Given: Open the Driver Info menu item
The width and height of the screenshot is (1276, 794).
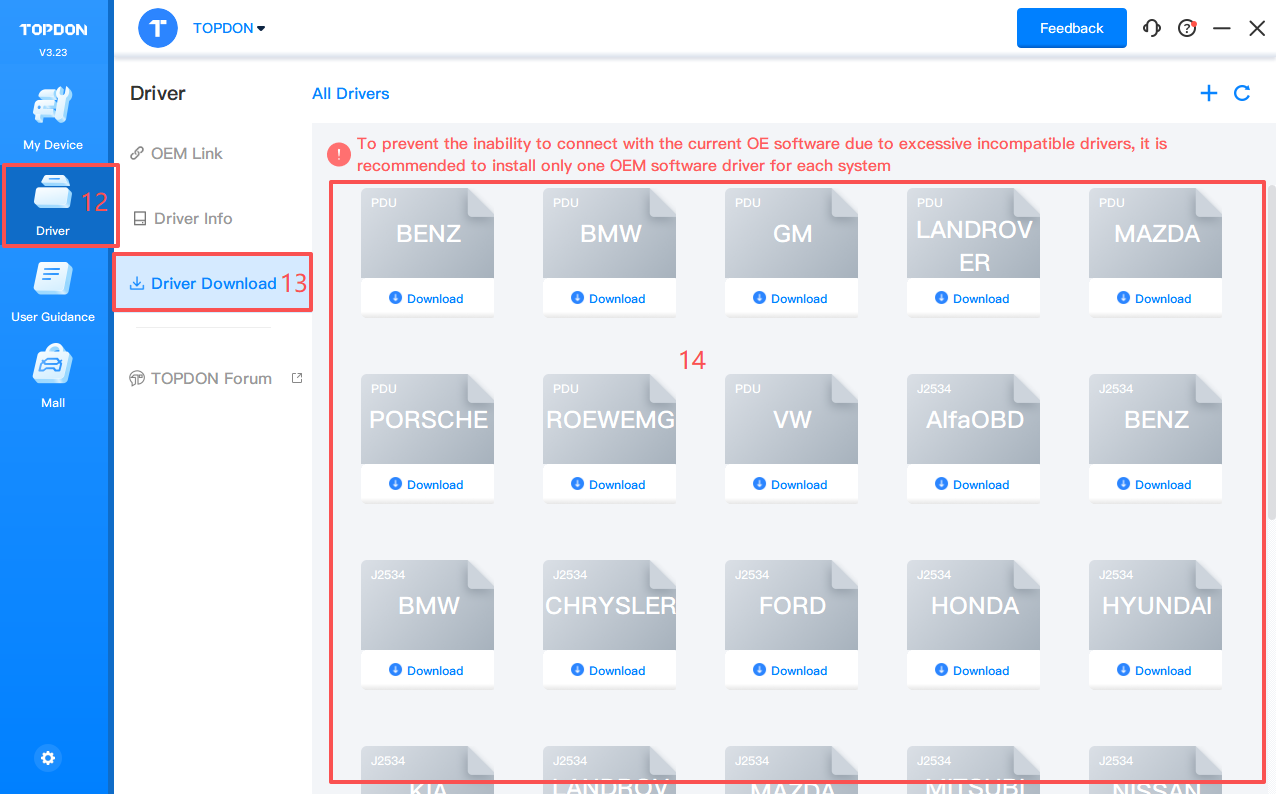Looking at the screenshot, I should click(x=192, y=218).
